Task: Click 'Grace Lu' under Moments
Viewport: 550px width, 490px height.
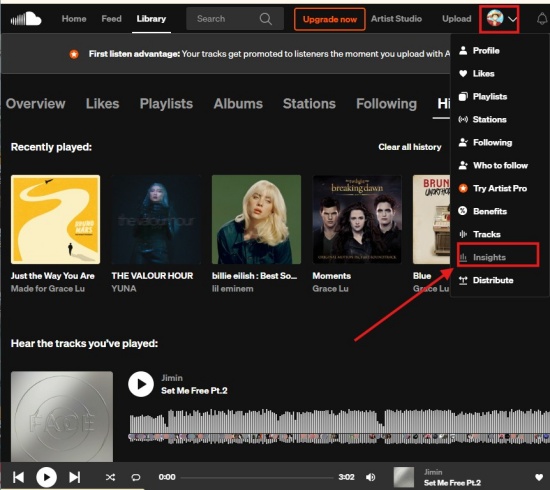Action: pos(330,289)
